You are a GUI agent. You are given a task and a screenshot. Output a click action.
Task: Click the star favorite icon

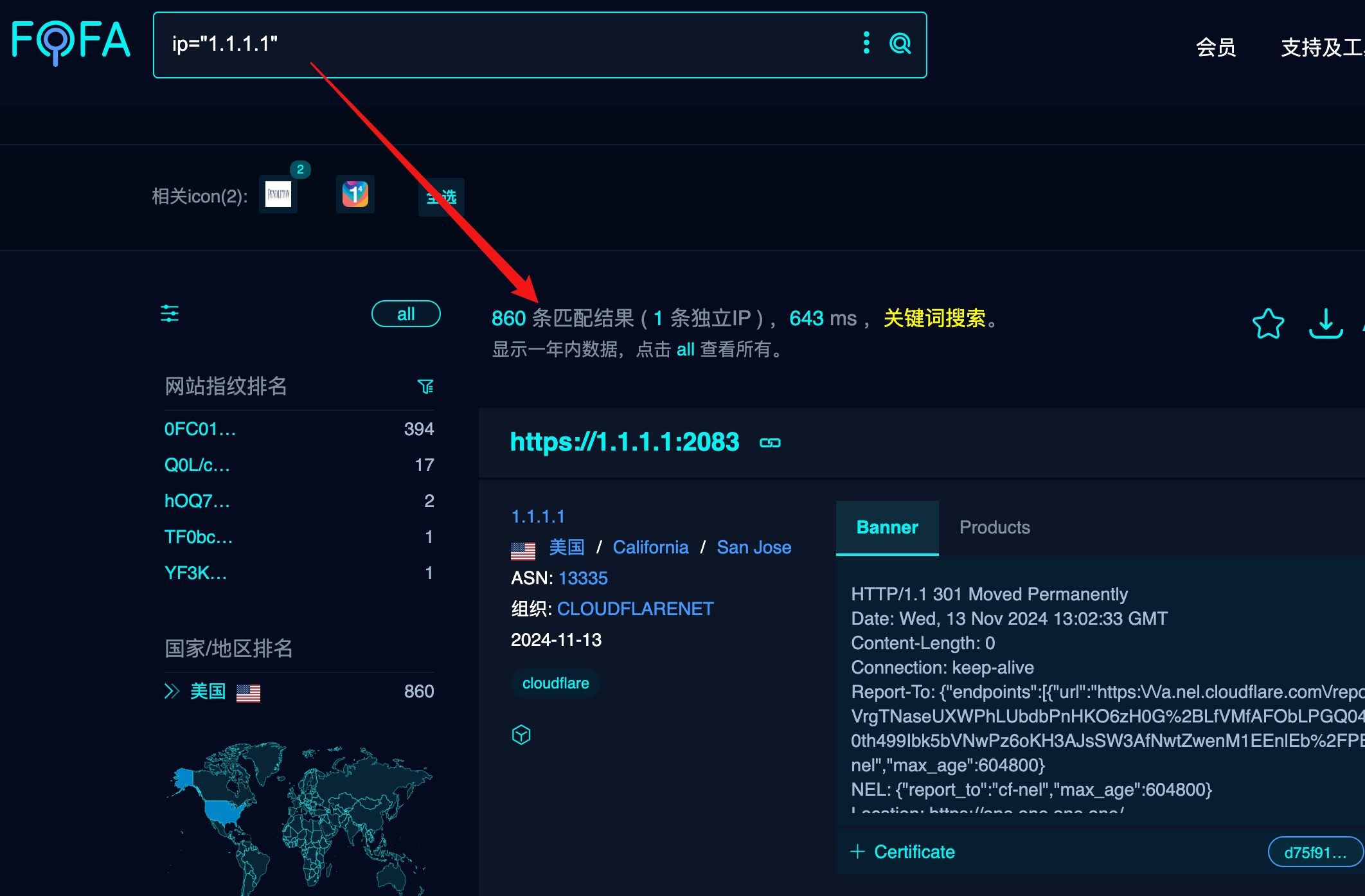(1268, 323)
